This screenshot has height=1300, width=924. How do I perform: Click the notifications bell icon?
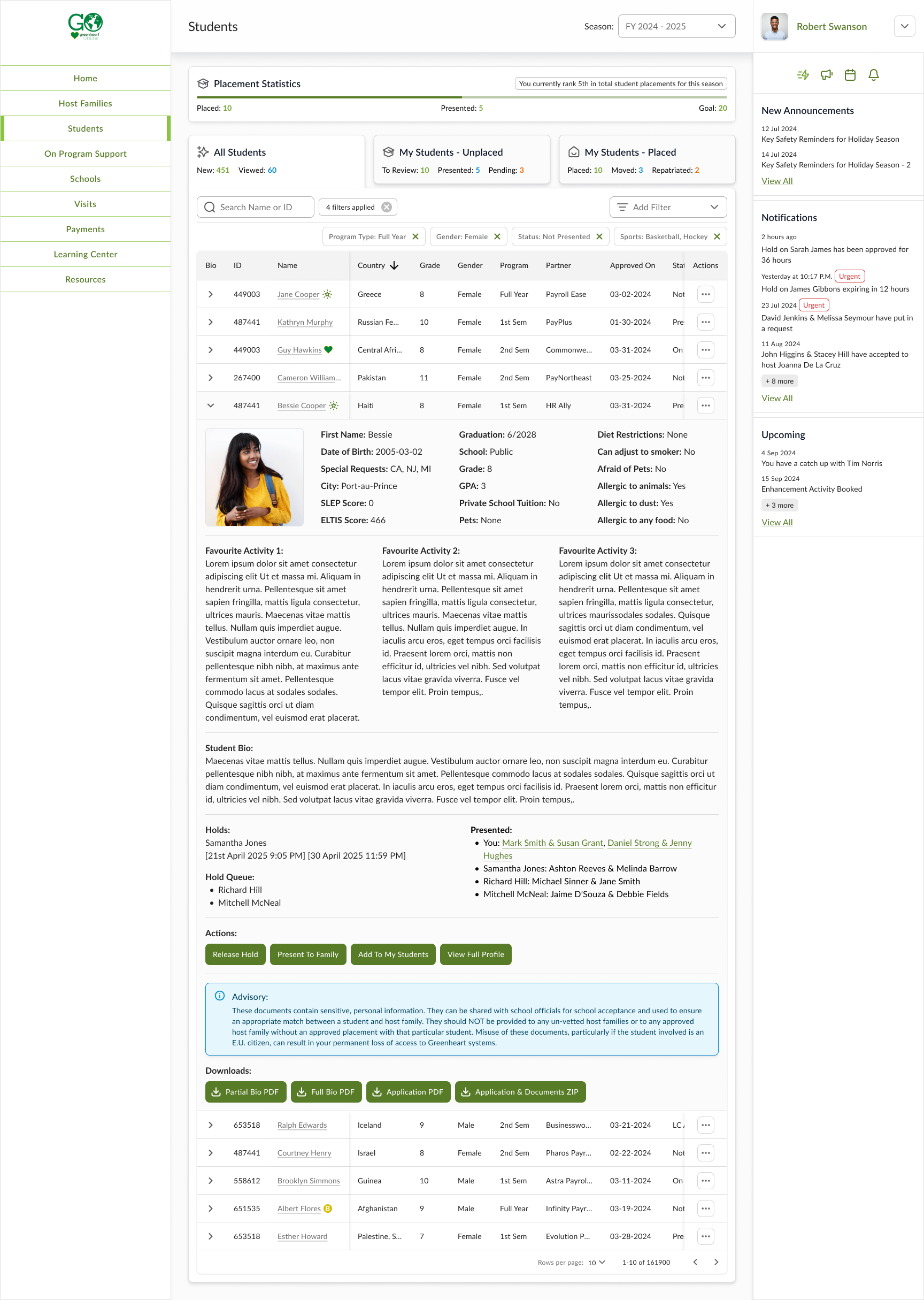873,74
